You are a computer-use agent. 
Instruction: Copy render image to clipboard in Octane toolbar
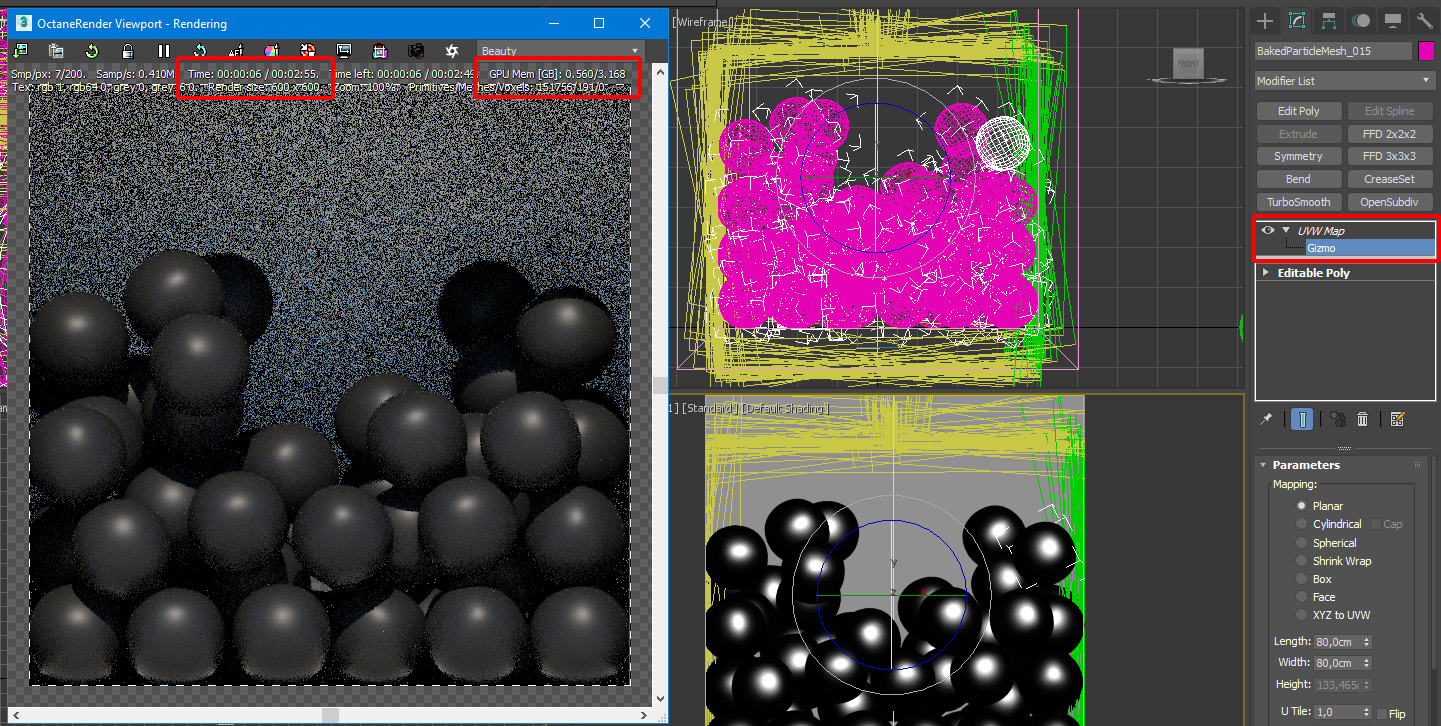(56, 51)
